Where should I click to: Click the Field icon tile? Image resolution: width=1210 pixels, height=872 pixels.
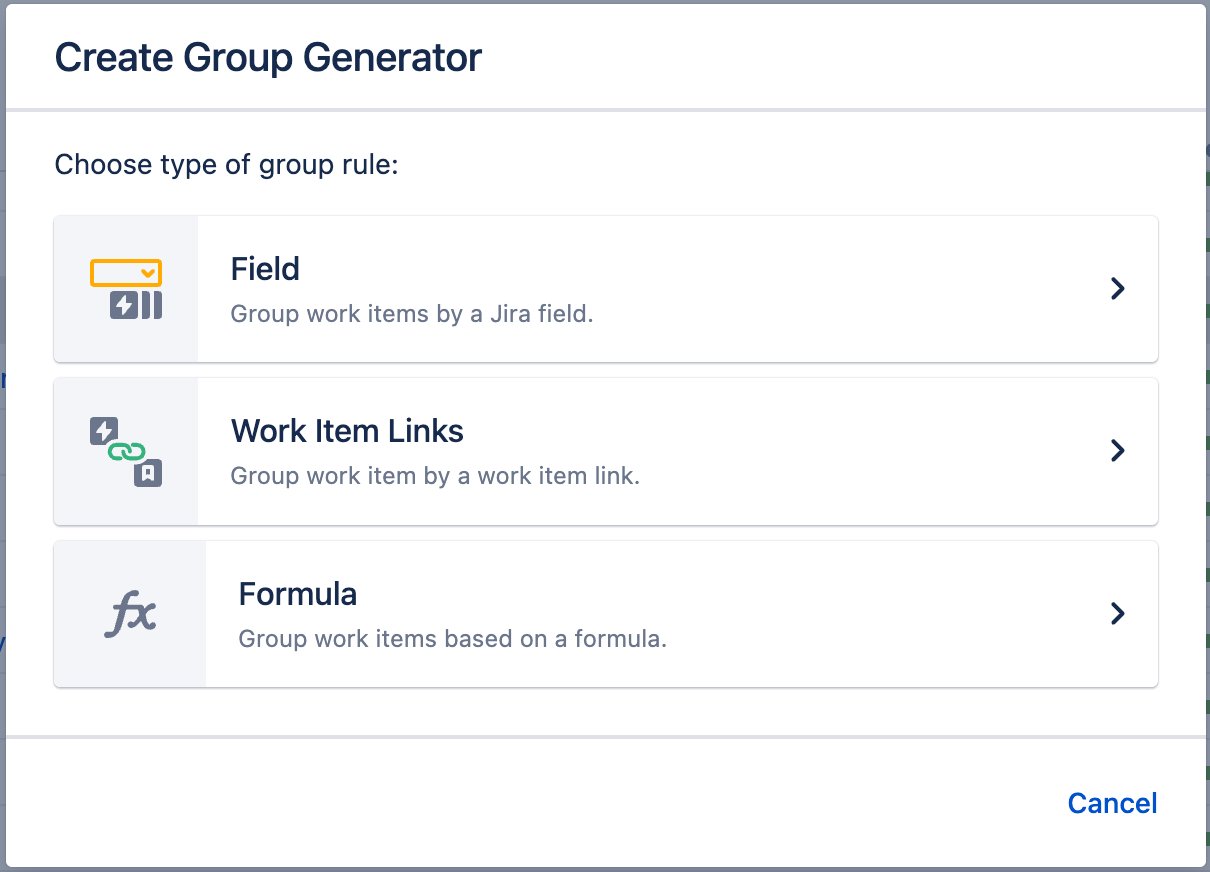[x=126, y=288]
